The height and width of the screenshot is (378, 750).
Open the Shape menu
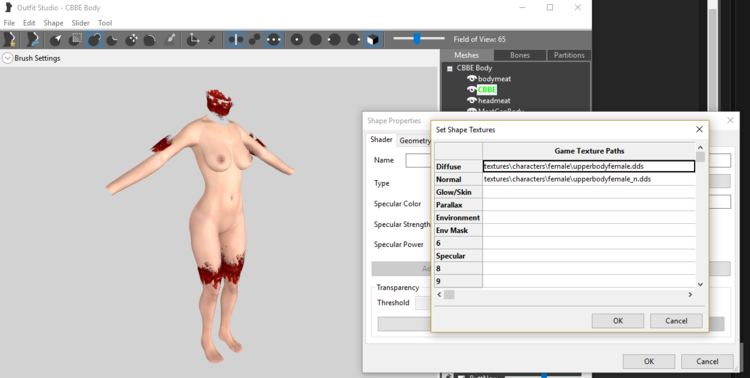[x=53, y=23]
